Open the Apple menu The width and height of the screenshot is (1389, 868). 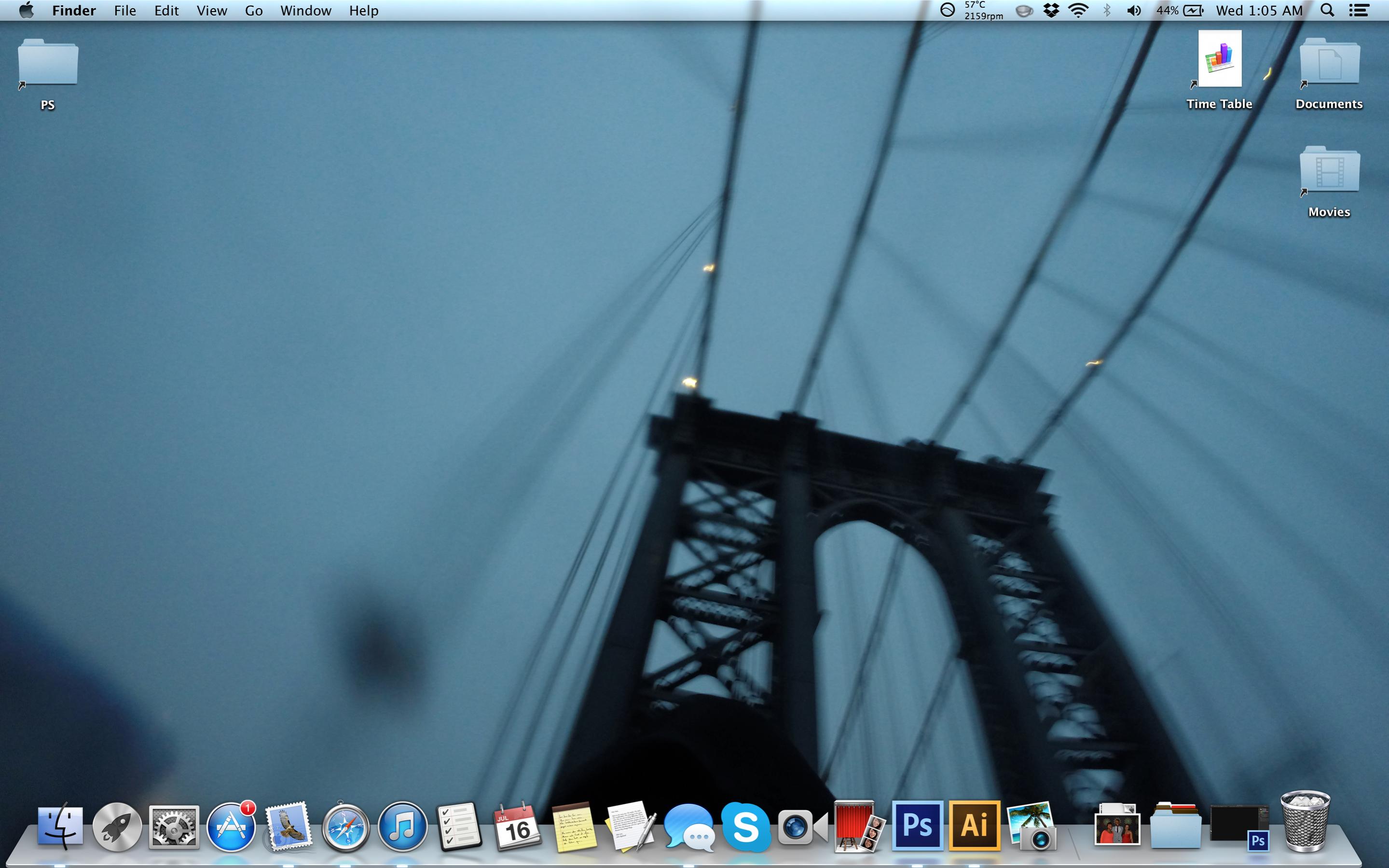26,10
